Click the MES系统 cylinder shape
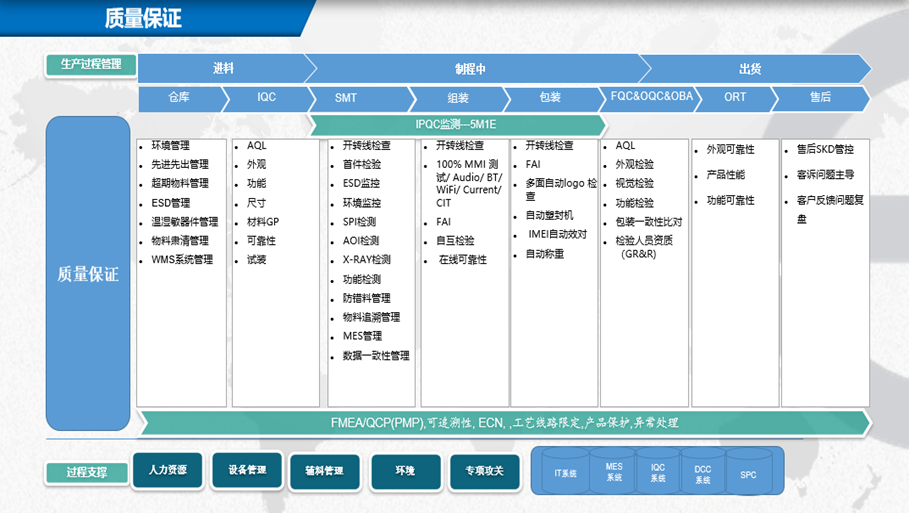Screen dimensions: 909x513 point(613,472)
